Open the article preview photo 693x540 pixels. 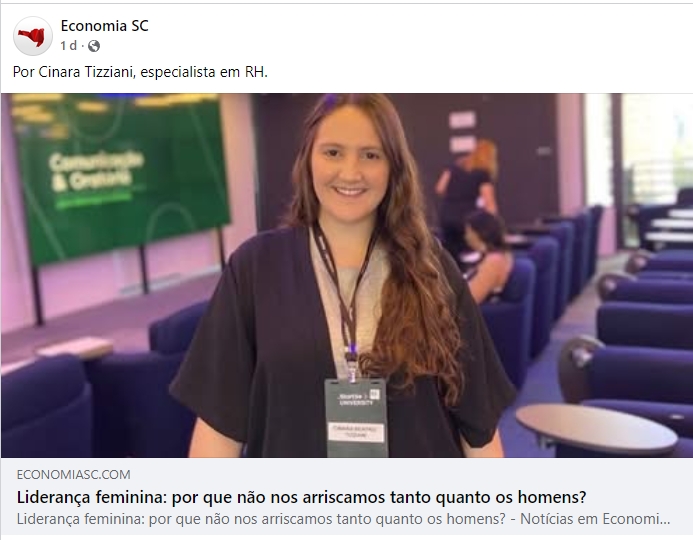346,275
